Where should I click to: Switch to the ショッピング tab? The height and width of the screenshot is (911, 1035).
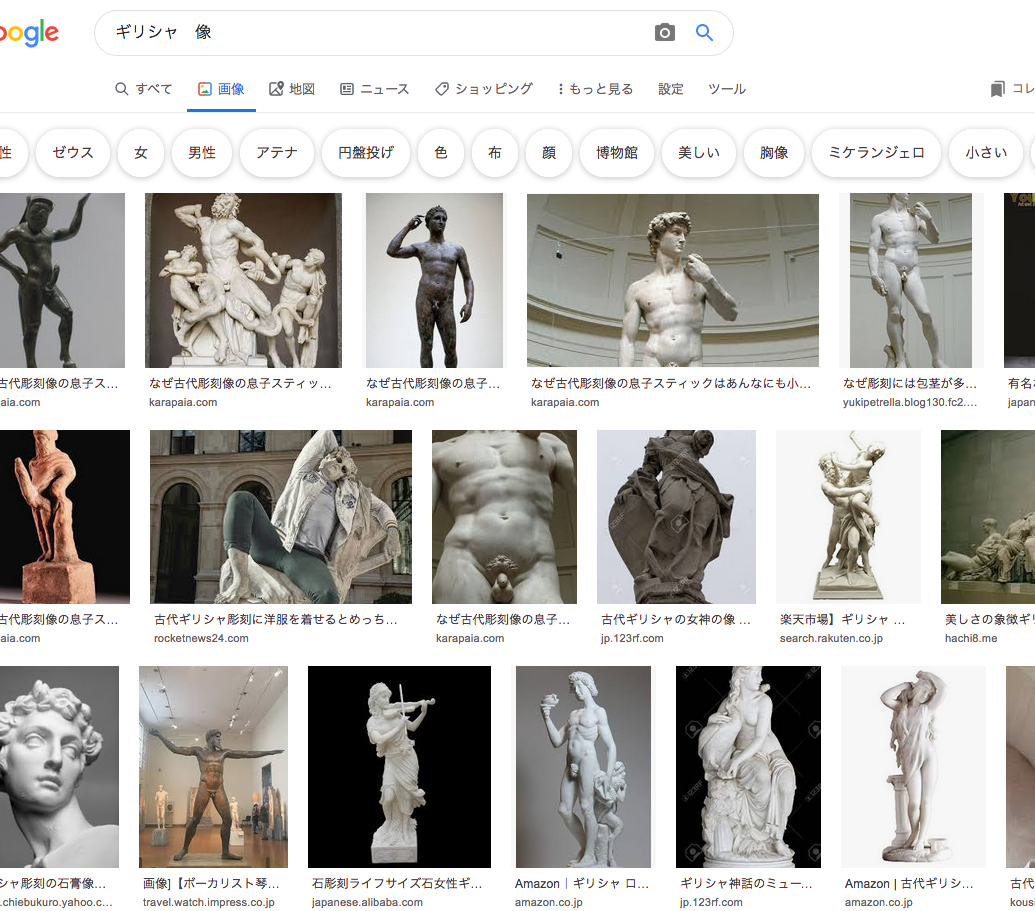484,89
